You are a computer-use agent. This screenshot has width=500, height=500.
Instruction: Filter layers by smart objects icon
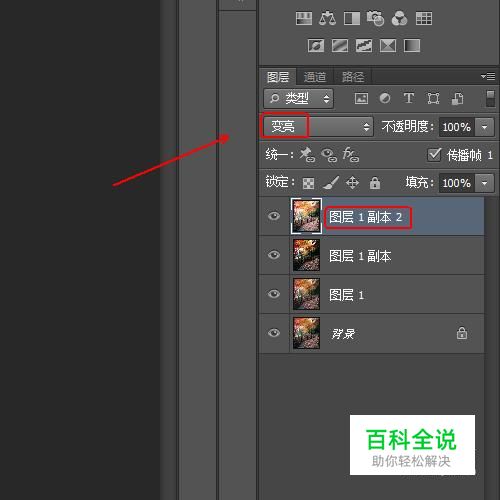click(x=457, y=99)
